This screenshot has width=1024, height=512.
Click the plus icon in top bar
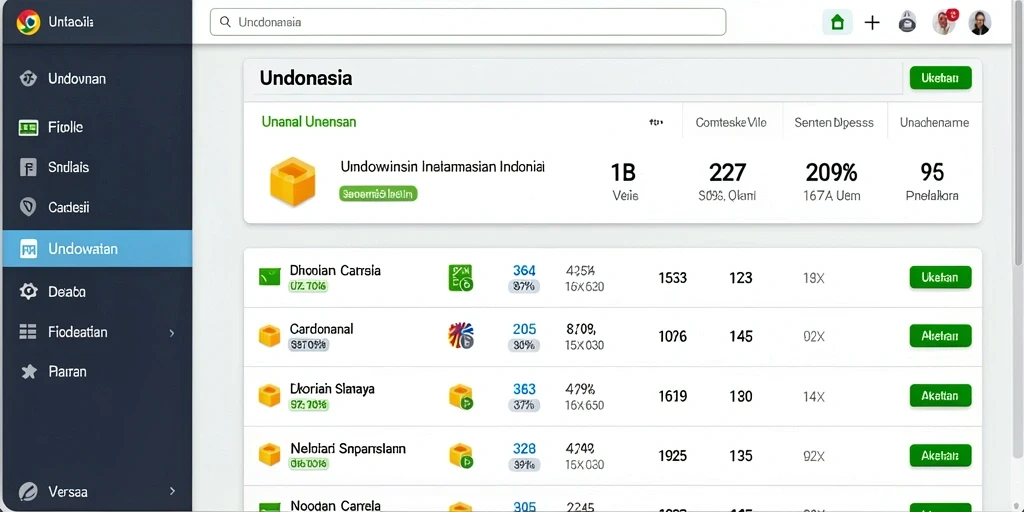click(872, 23)
